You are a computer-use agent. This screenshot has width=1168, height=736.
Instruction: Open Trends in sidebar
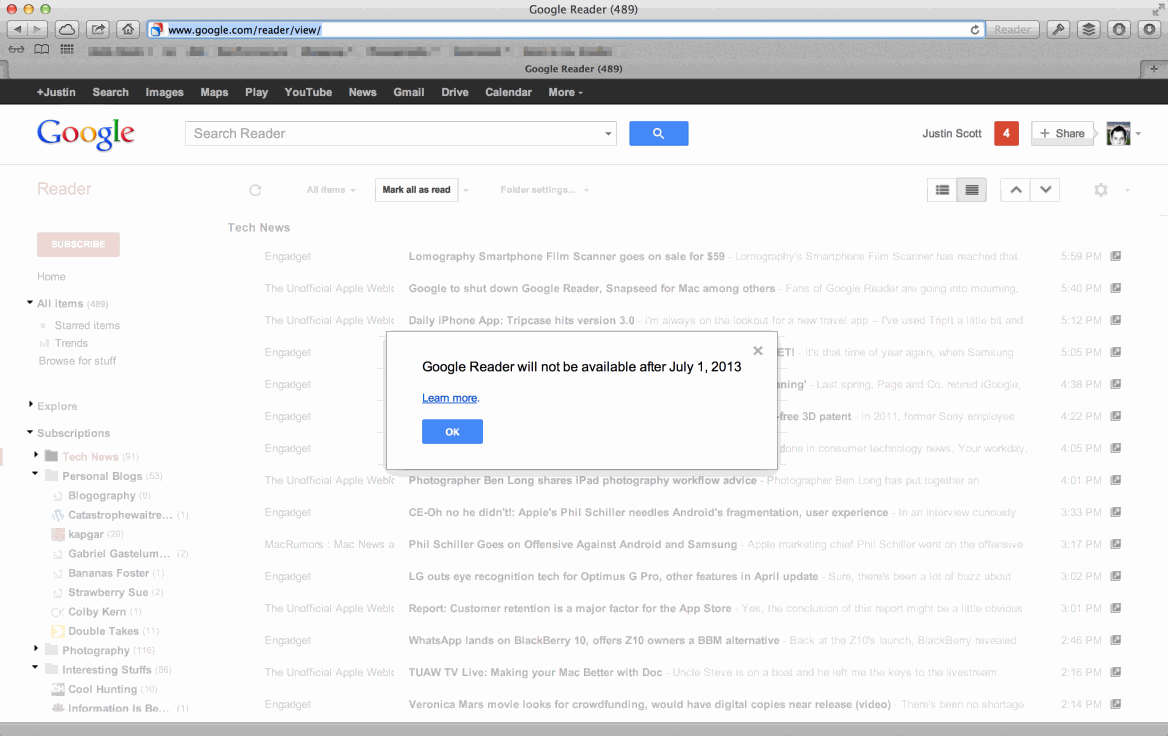72,343
